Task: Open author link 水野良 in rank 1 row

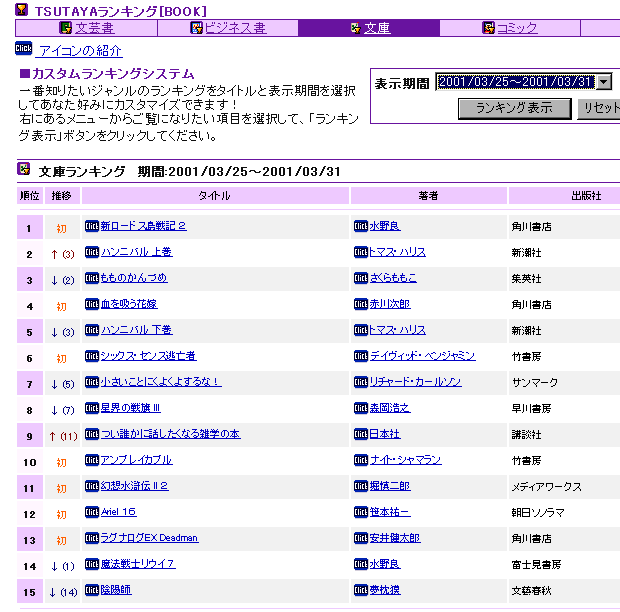Action: (385, 226)
